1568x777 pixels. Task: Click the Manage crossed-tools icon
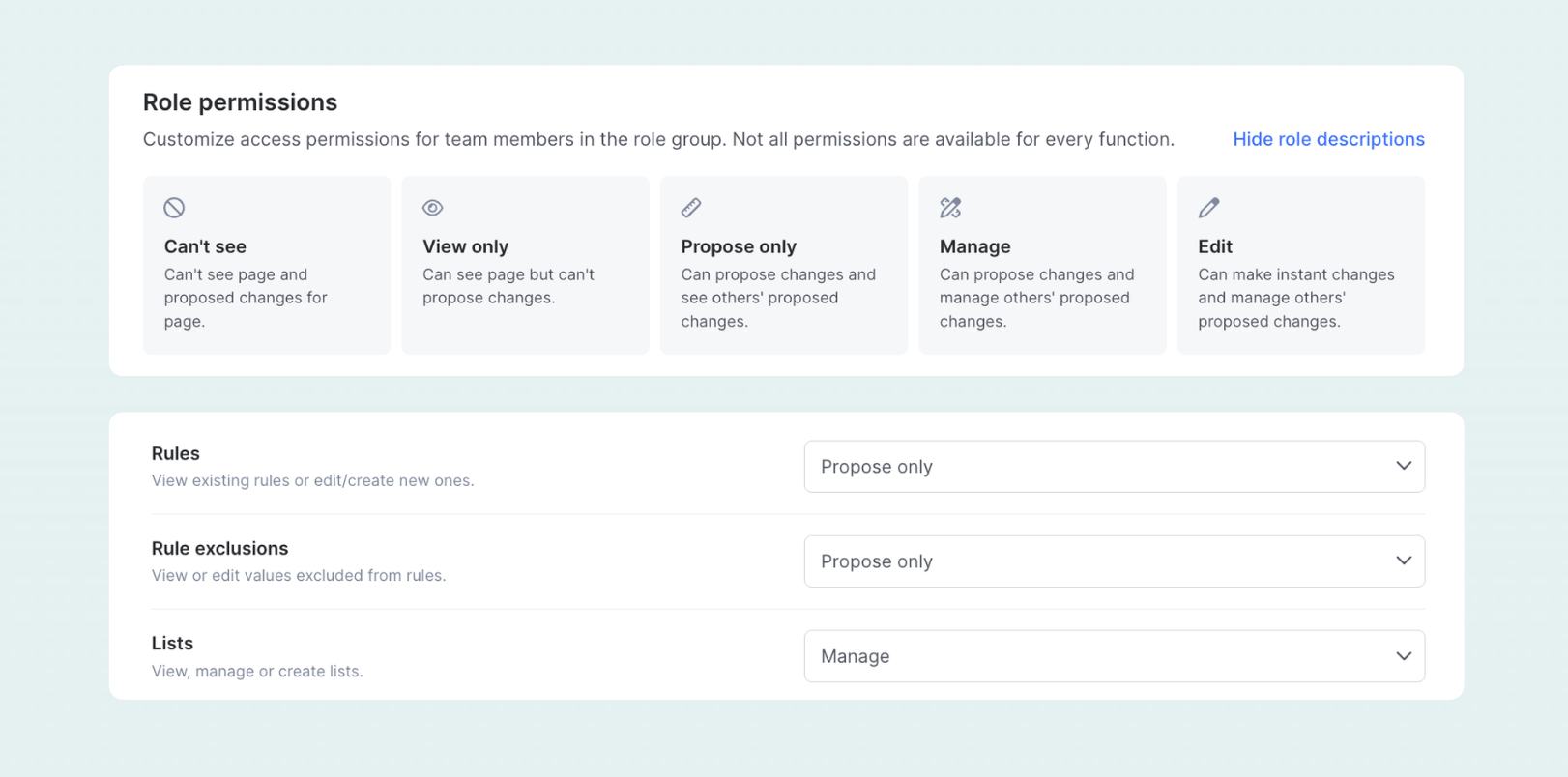(x=950, y=208)
